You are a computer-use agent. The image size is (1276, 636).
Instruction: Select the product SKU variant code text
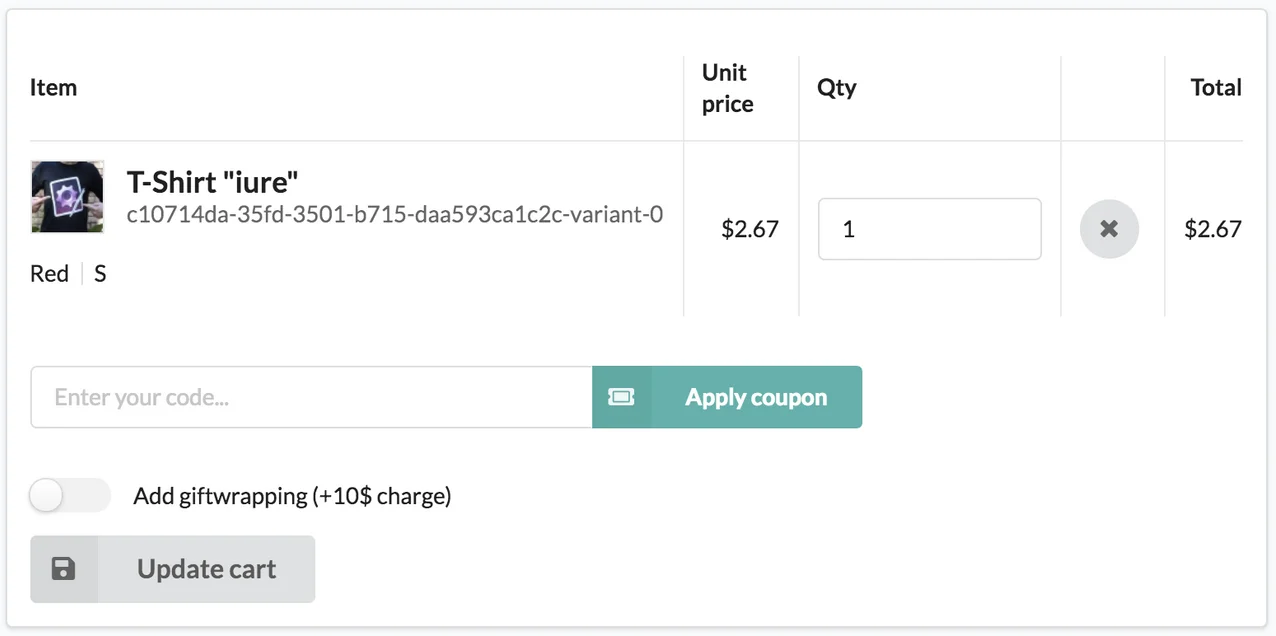(395, 214)
